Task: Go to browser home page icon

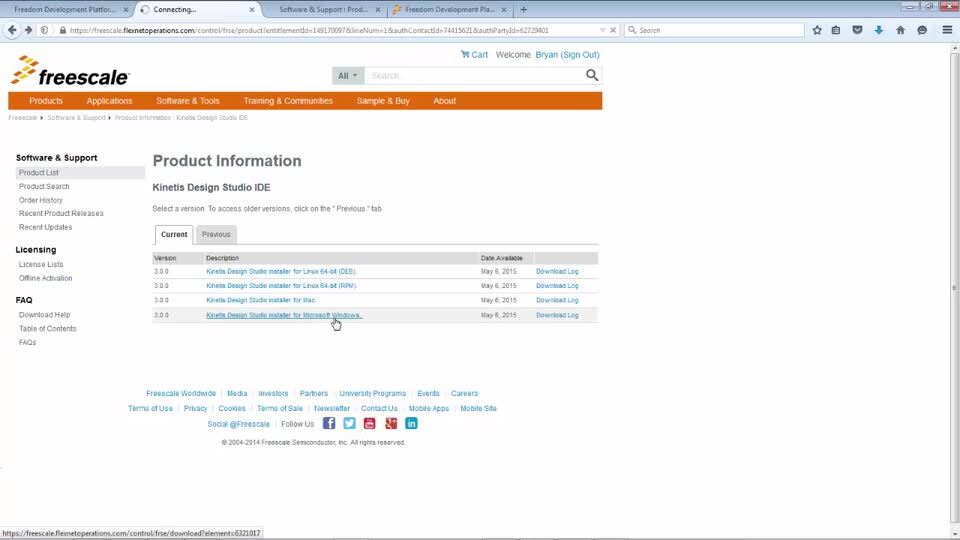Action: click(x=900, y=30)
